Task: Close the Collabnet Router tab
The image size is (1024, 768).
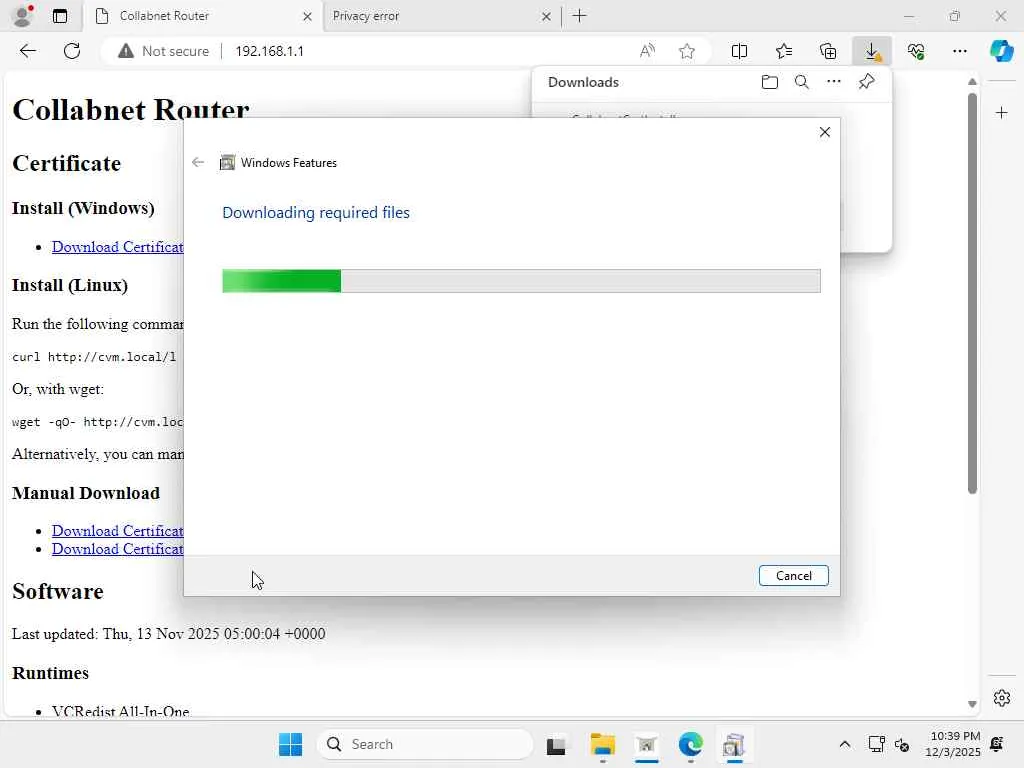Action: pos(307,16)
